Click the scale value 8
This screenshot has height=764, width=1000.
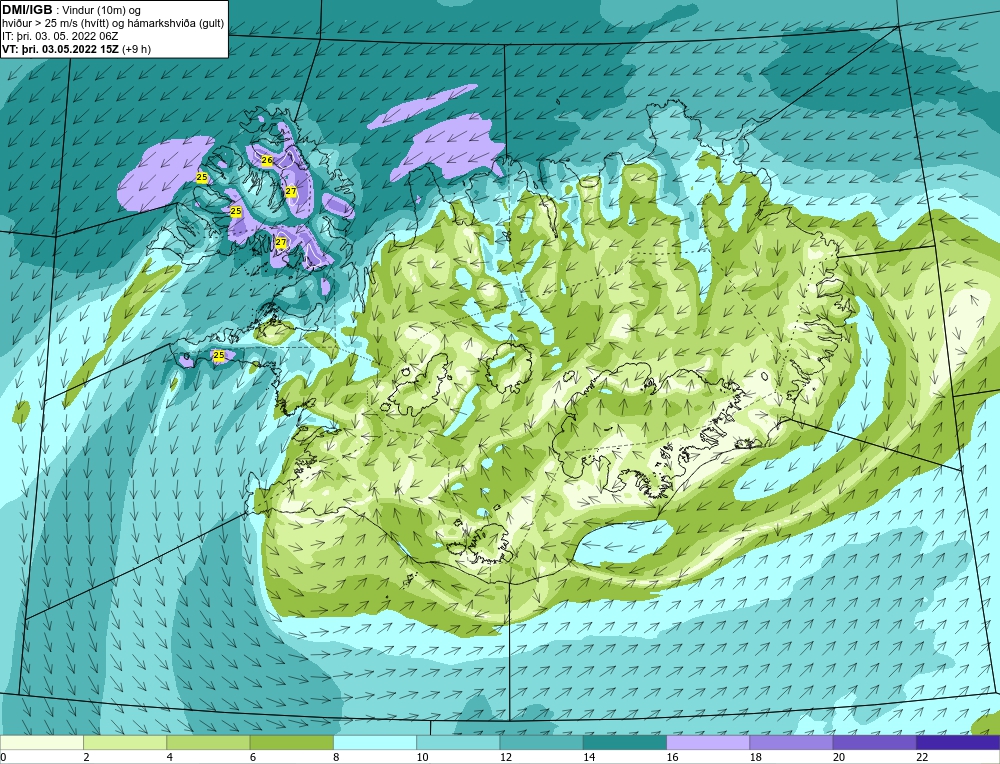pos(336,757)
